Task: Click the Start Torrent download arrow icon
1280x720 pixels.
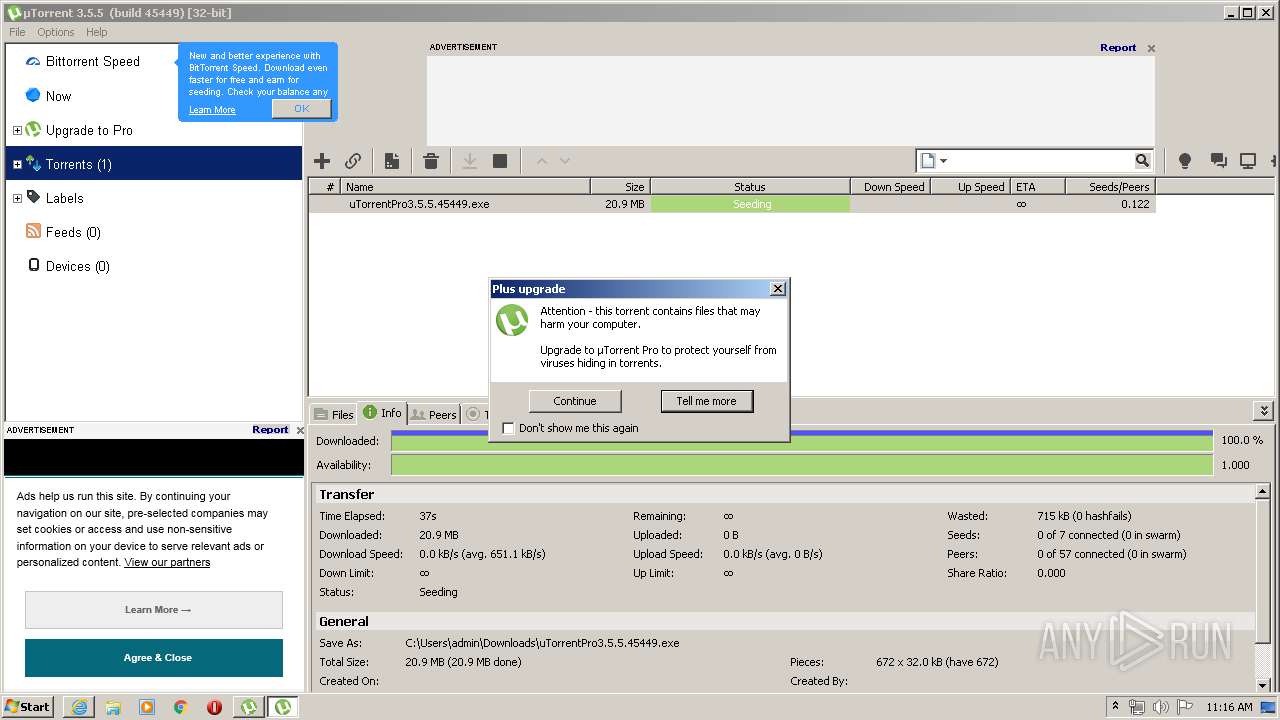Action: (x=469, y=161)
